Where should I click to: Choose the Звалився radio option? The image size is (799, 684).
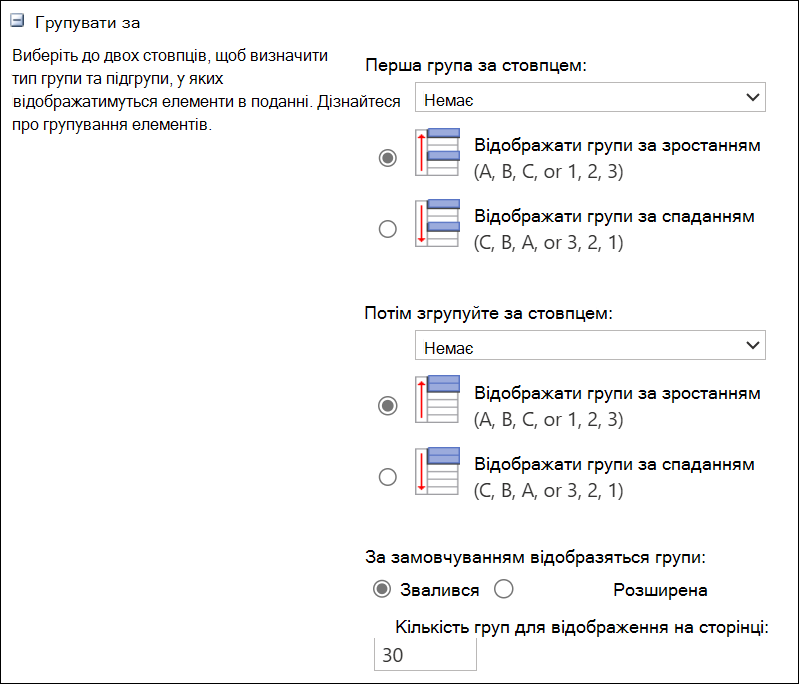382,589
